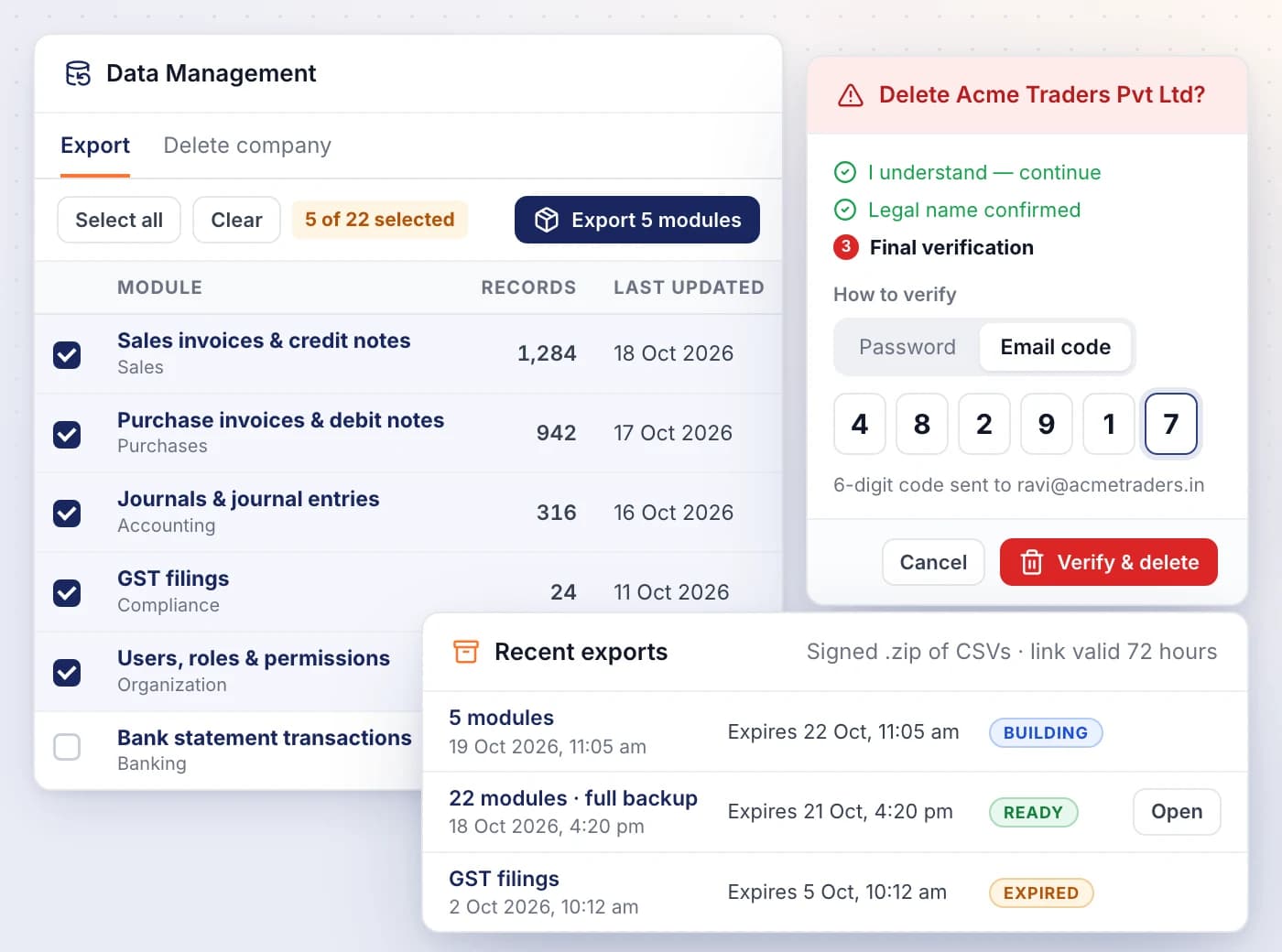Click the 18 Oct 2026 last updated date
Image resolution: width=1282 pixels, height=952 pixels.
(673, 353)
